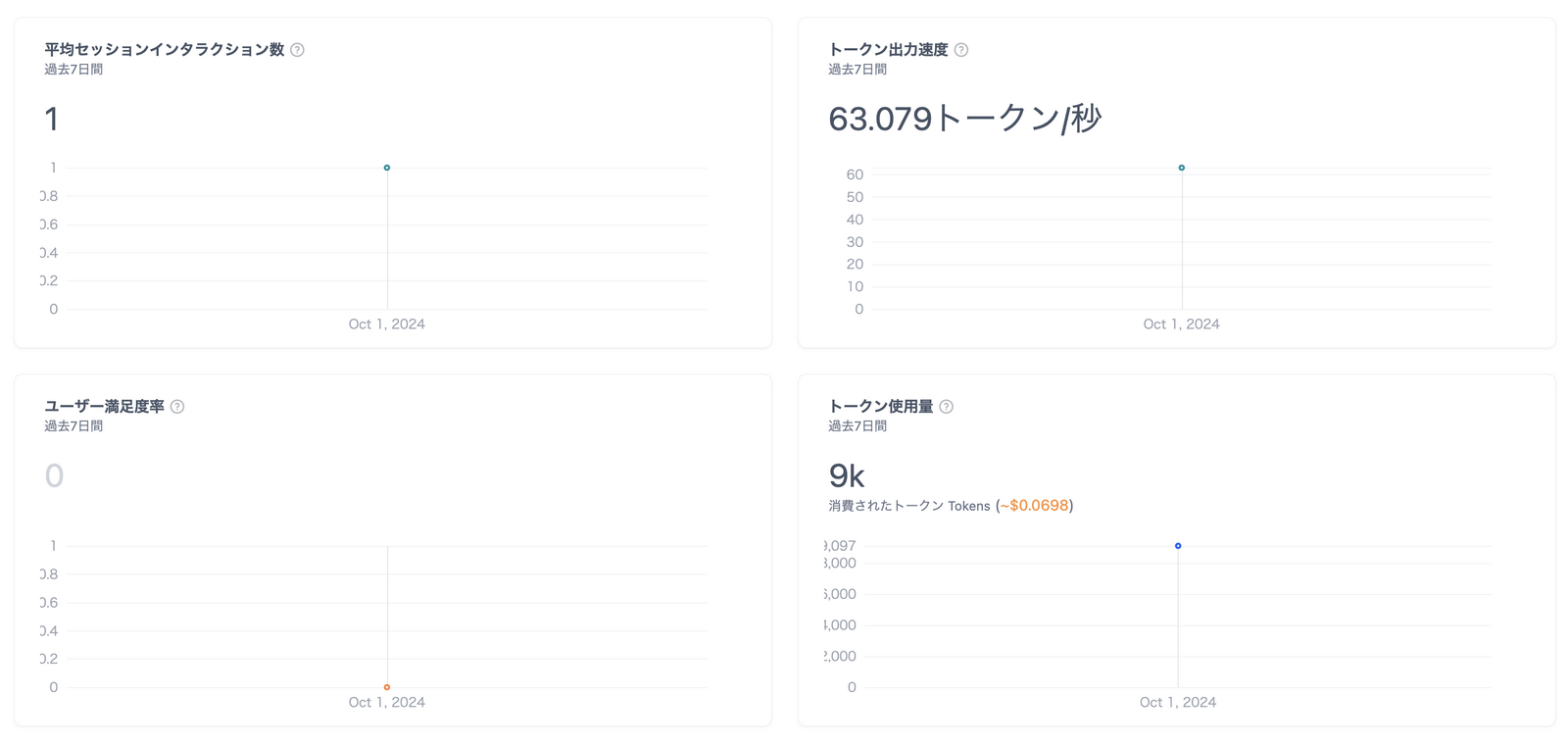Click help icon beside ユーザー満足度率
The height and width of the screenshot is (744, 1568).
[x=177, y=407]
